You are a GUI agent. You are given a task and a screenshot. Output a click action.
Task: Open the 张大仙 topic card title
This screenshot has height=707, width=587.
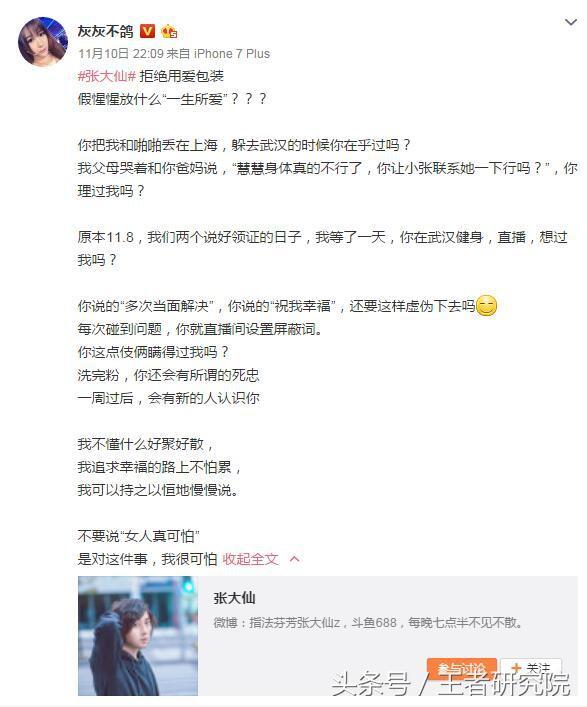(x=234, y=598)
